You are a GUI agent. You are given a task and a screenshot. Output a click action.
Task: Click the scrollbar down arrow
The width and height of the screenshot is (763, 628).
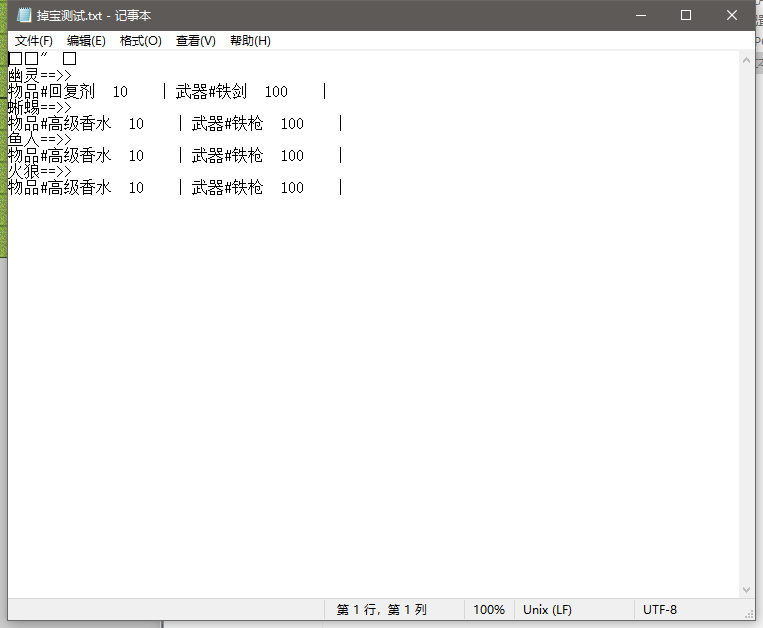[x=746, y=590]
